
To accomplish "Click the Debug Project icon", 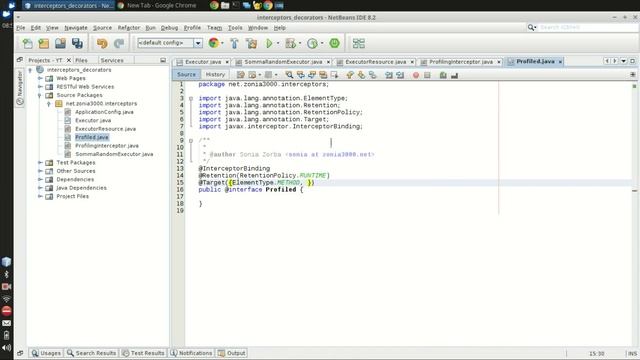I will coord(290,43).
